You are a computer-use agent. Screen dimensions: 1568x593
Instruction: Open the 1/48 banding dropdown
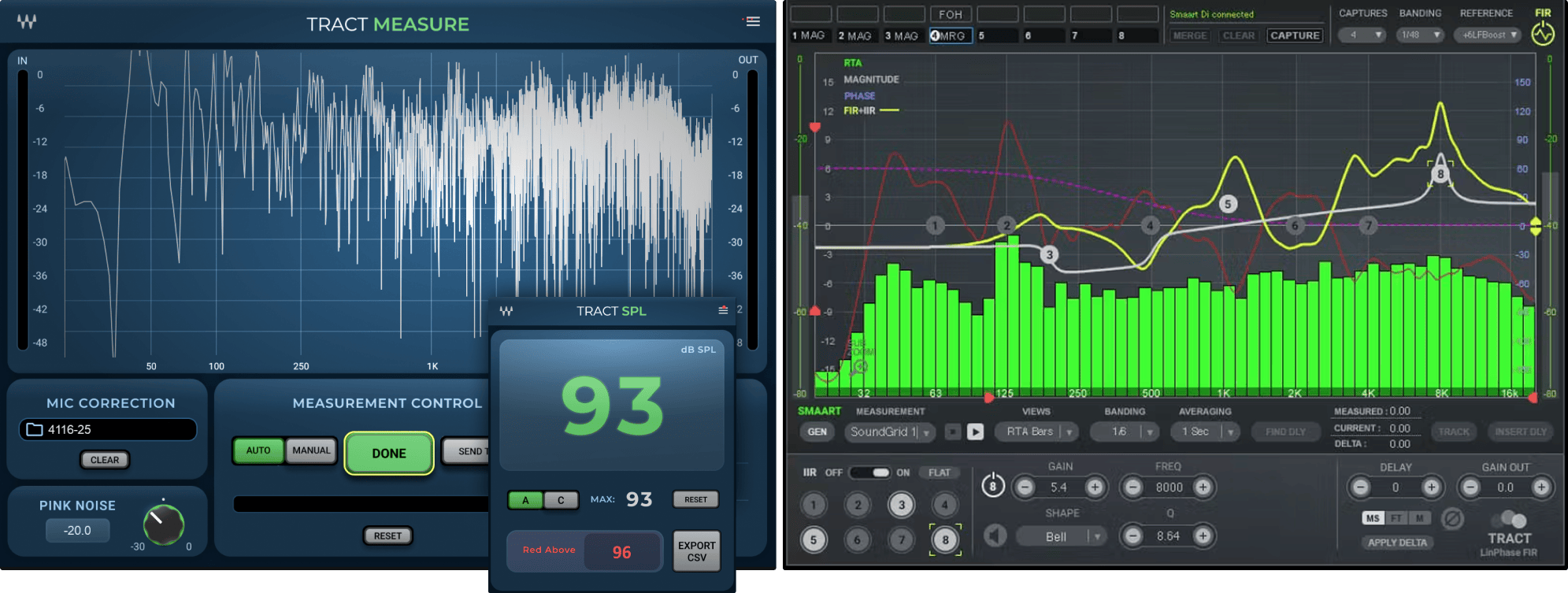(x=1419, y=35)
